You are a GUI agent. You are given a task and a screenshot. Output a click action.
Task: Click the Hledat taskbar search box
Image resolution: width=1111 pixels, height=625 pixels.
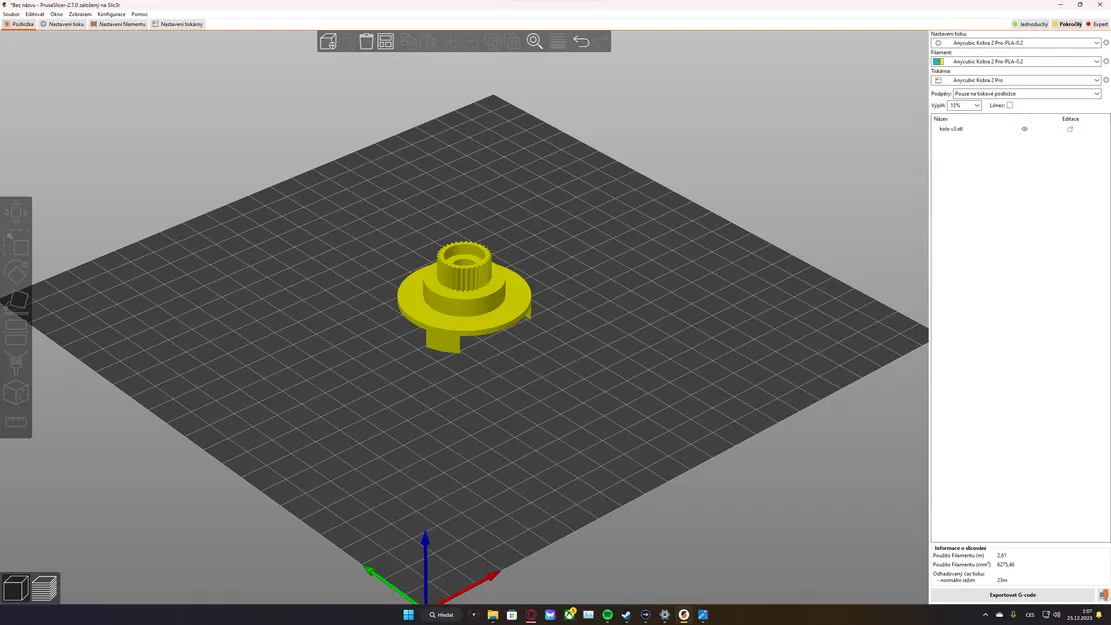(x=441, y=615)
